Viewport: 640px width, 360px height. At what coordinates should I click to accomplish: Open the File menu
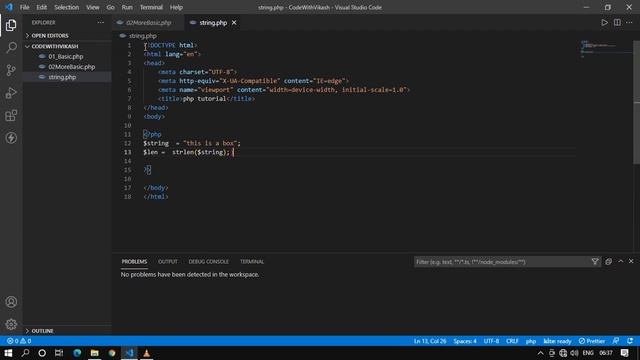coord(24,7)
